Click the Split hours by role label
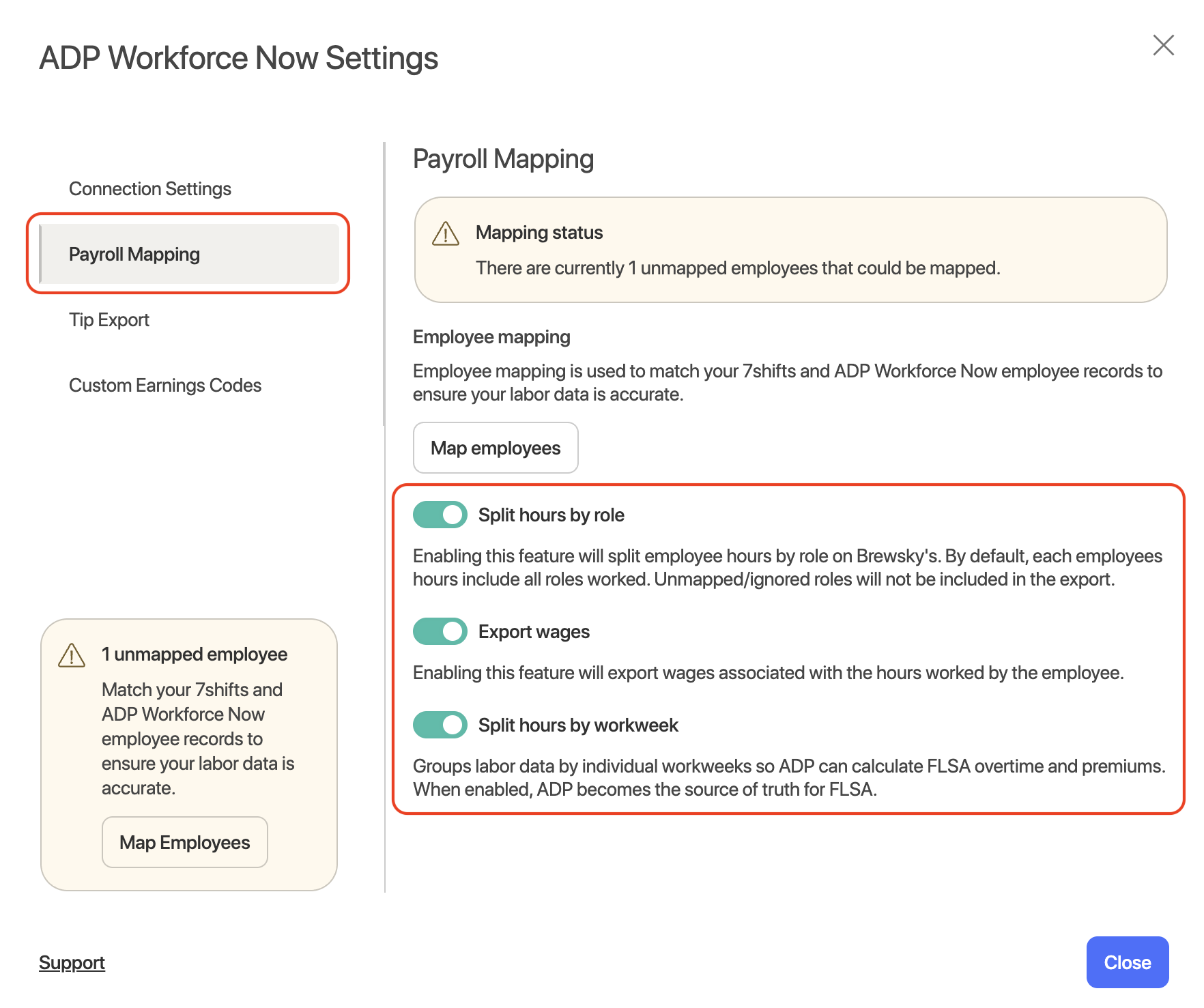 point(551,515)
